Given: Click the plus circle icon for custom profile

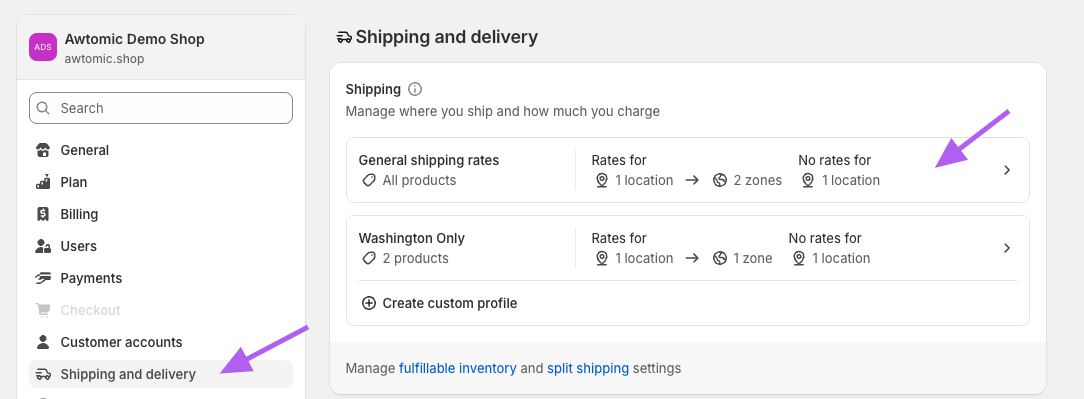Looking at the screenshot, I should coord(368,303).
